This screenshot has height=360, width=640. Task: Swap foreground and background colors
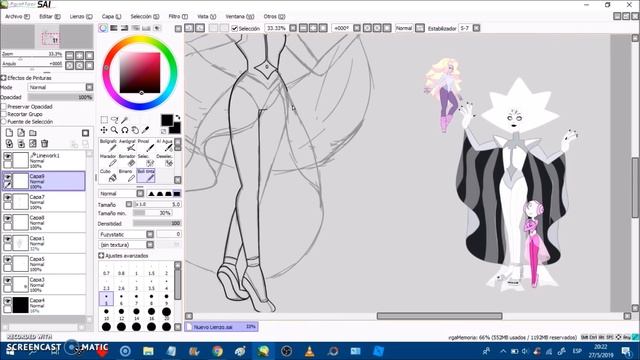tap(178, 118)
